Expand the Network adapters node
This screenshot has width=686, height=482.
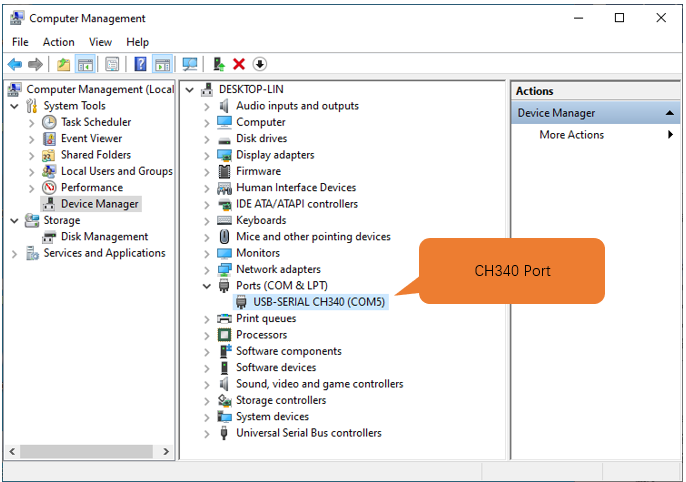pos(206,270)
